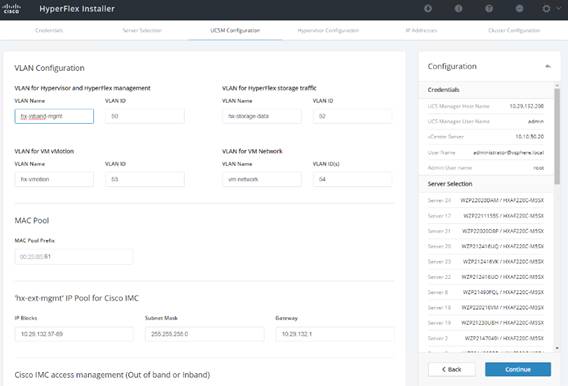The image size is (568, 386).
Task: Click the Back button
Action: pyautogui.click(x=451, y=369)
